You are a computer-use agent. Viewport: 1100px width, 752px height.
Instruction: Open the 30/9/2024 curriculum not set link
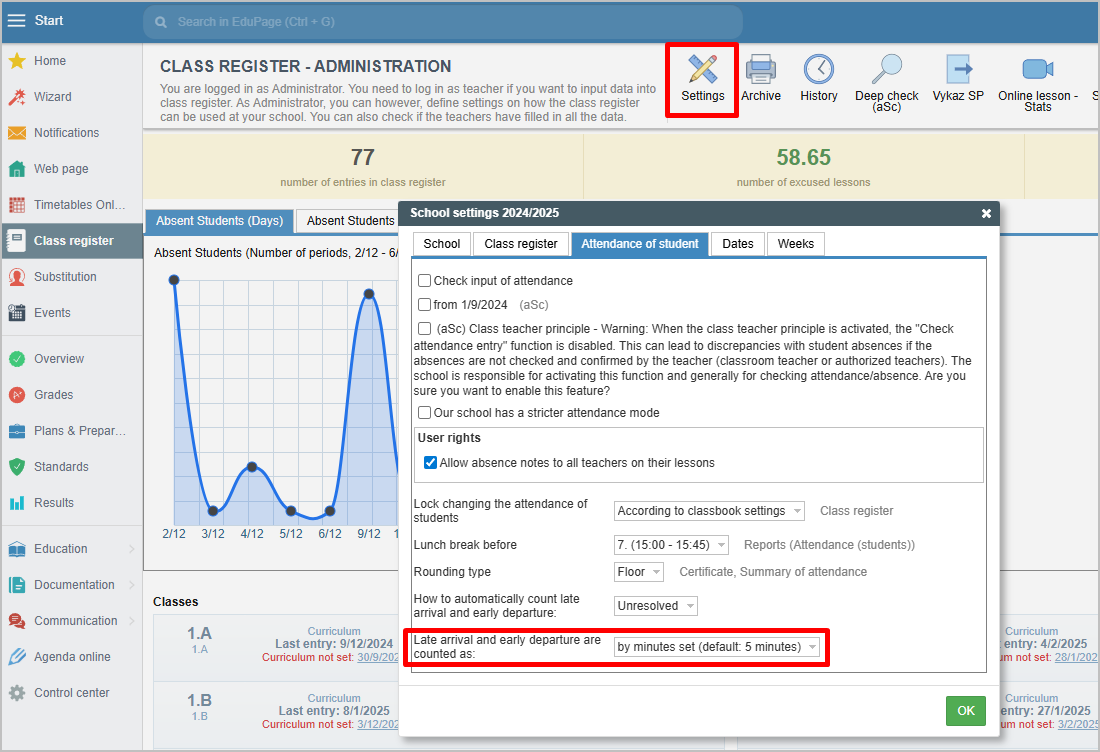[x=377, y=657]
